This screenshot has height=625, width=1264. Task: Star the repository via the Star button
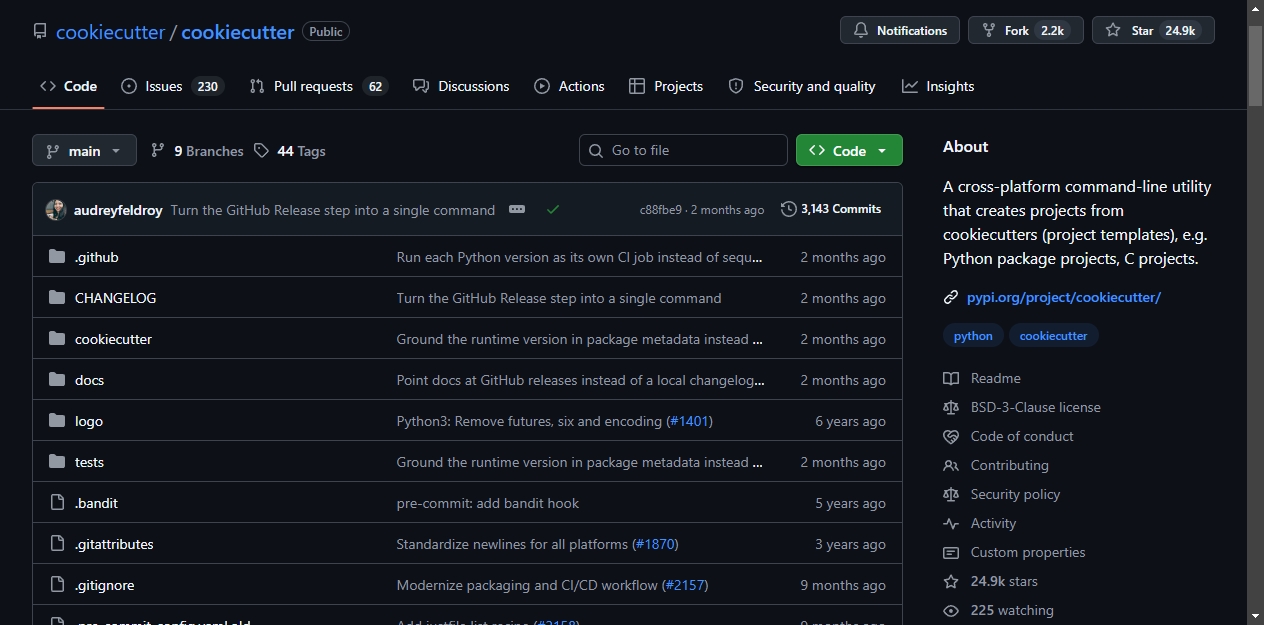1153,31
